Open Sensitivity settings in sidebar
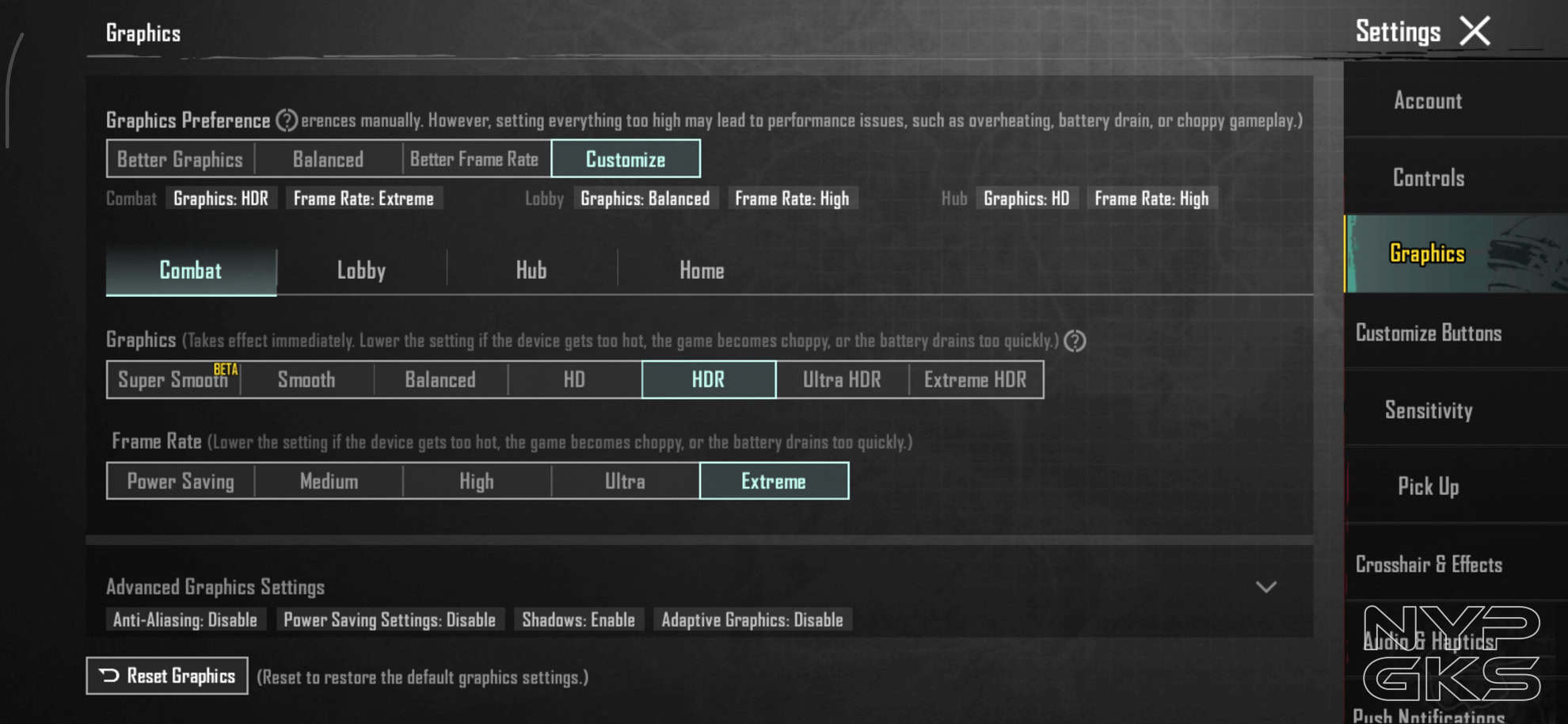Image resolution: width=1568 pixels, height=724 pixels. pos(1429,410)
